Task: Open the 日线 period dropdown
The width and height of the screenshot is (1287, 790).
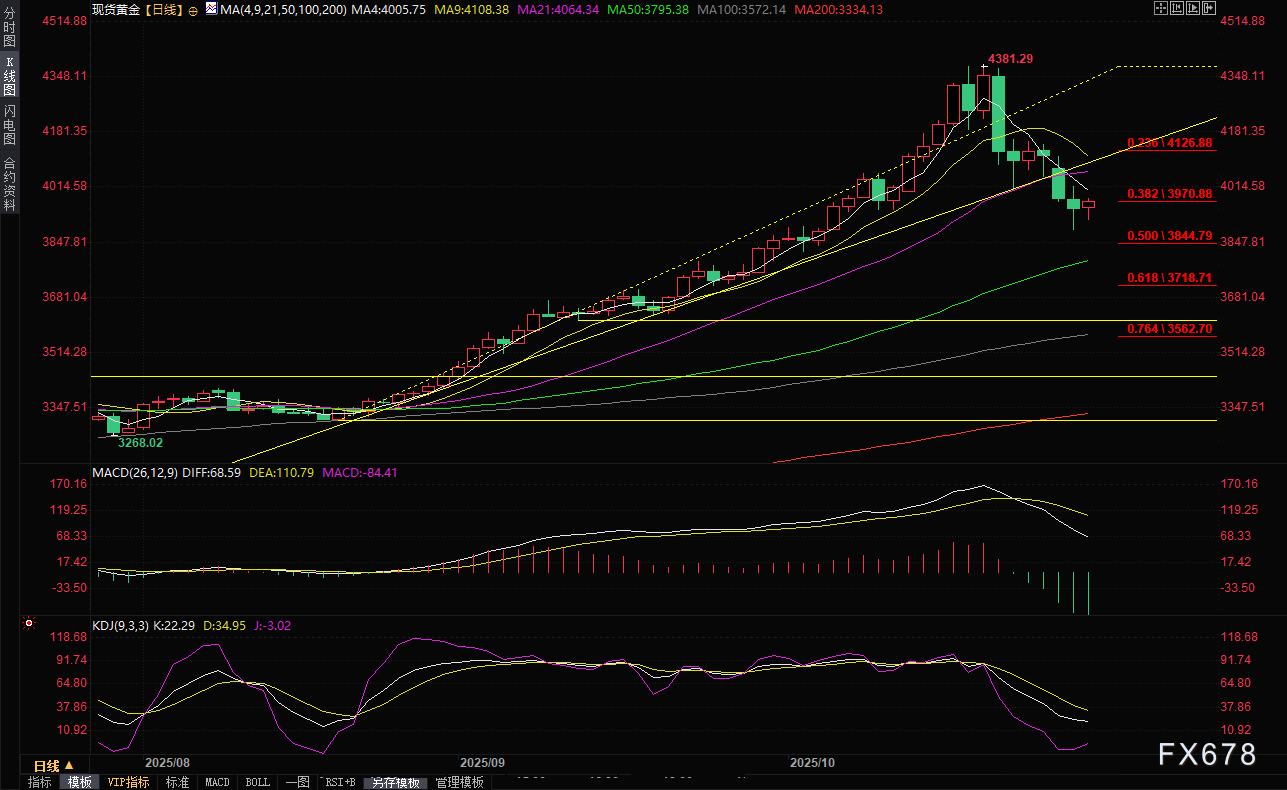Action: click(x=54, y=765)
